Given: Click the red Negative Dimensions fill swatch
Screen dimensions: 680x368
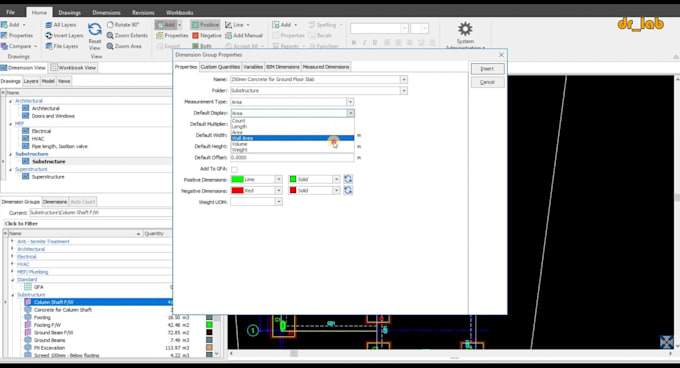Looking at the screenshot, I should pos(293,190).
